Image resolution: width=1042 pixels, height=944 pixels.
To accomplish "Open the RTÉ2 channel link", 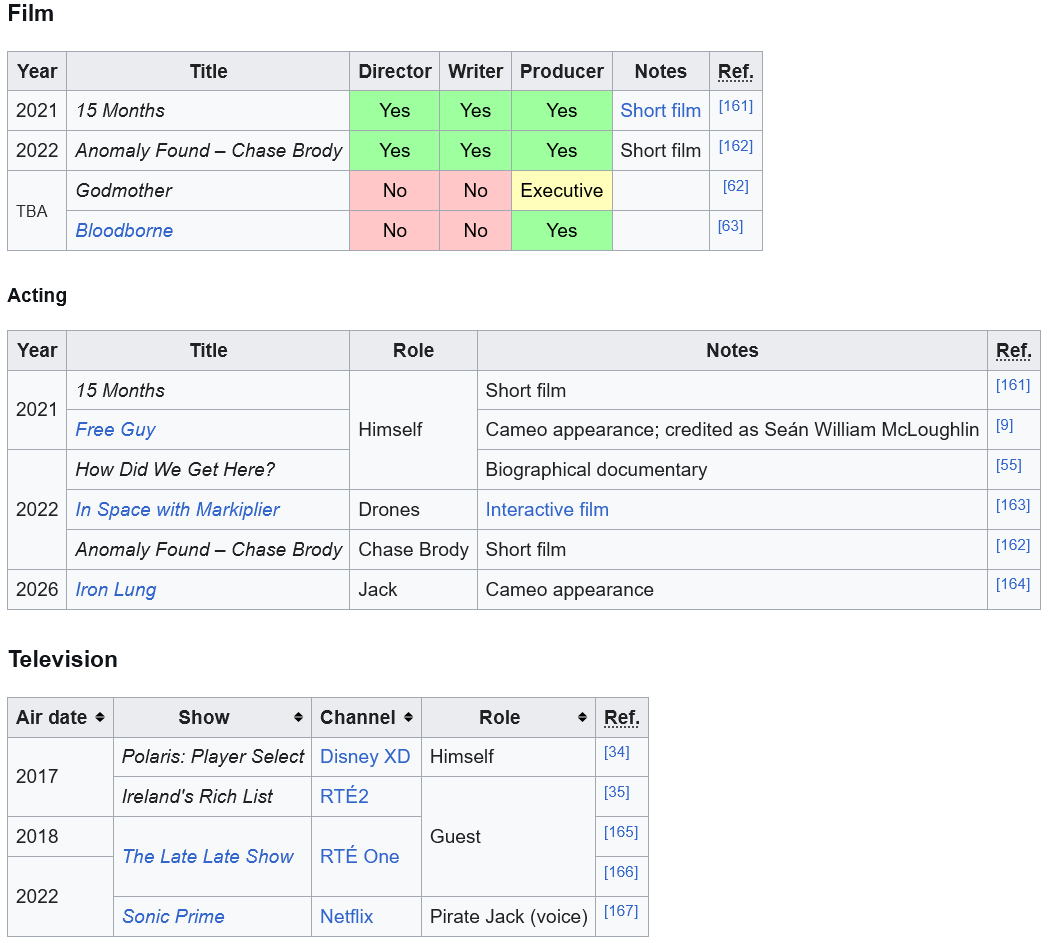I will [344, 796].
